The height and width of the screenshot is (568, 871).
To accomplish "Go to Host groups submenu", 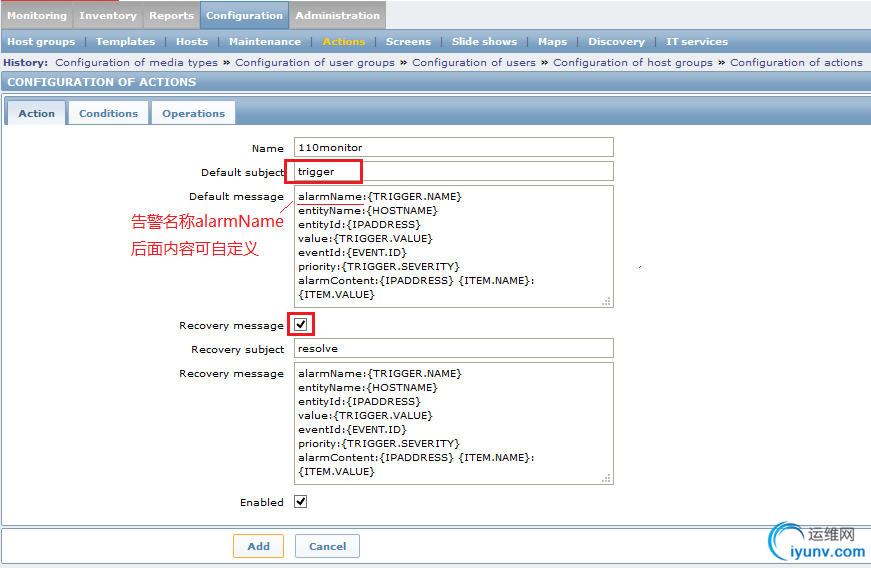I will tap(41, 42).
